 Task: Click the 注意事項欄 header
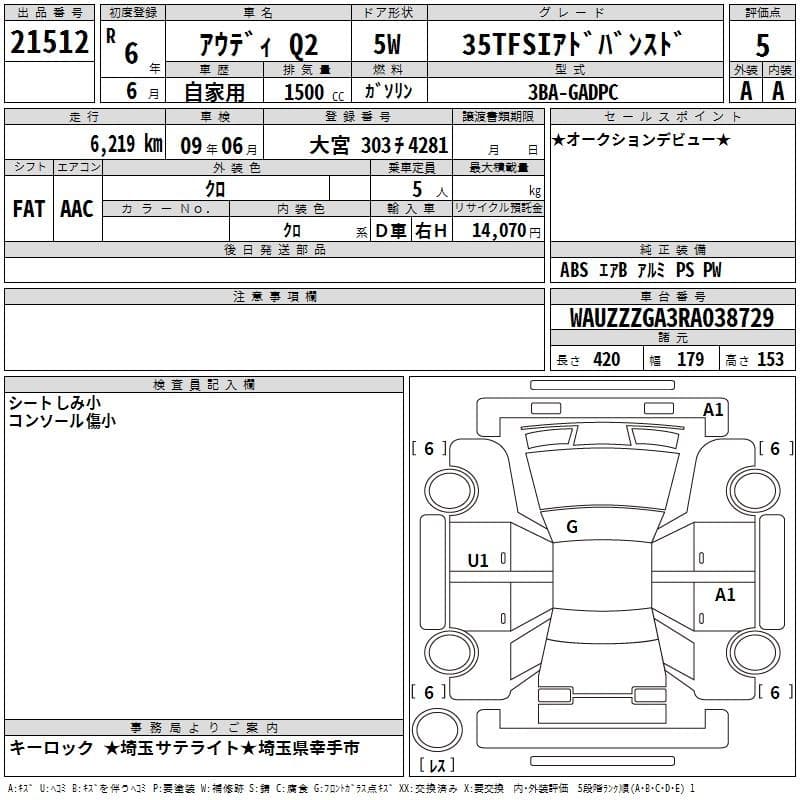pos(274,296)
